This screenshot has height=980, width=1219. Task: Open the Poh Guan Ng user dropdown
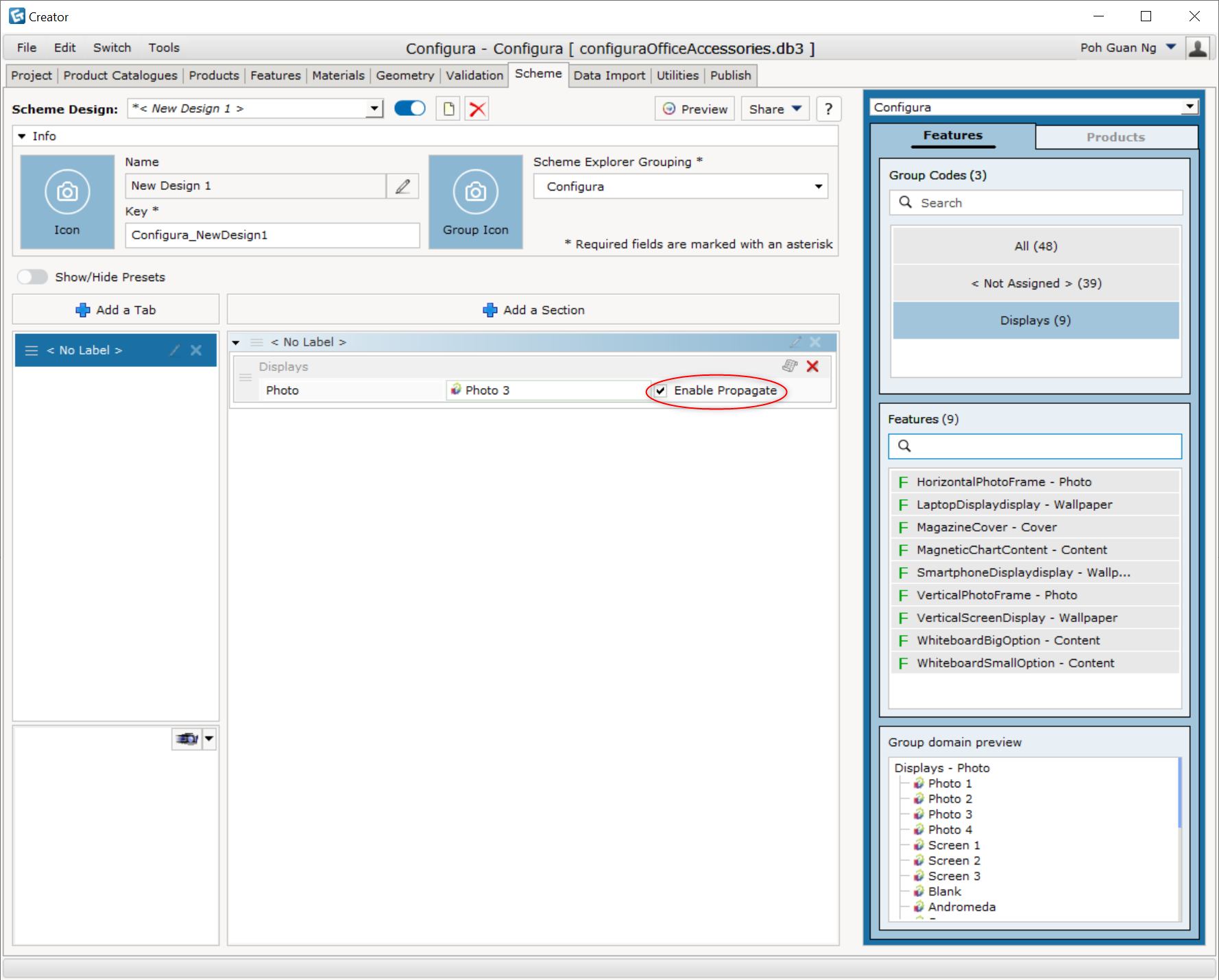pyautogui.click(x=1171, y=47)
